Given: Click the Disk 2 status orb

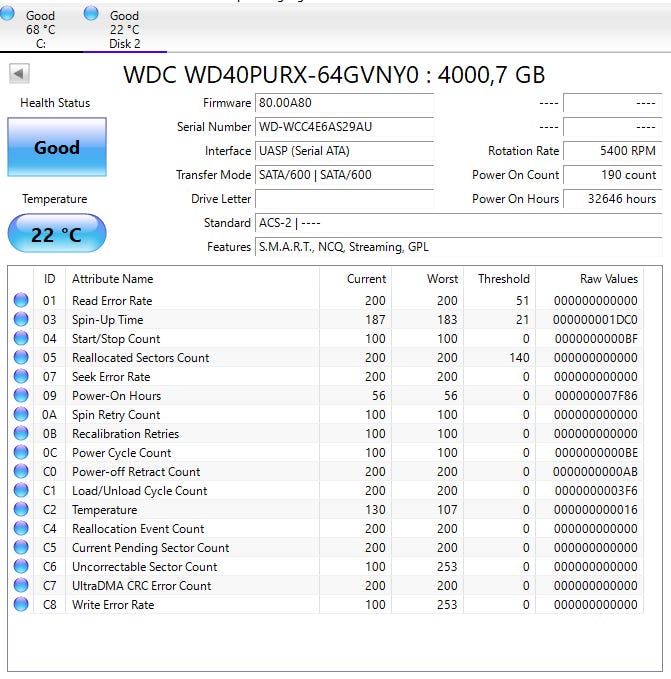Looking at the screenshot, I should 92,14.
